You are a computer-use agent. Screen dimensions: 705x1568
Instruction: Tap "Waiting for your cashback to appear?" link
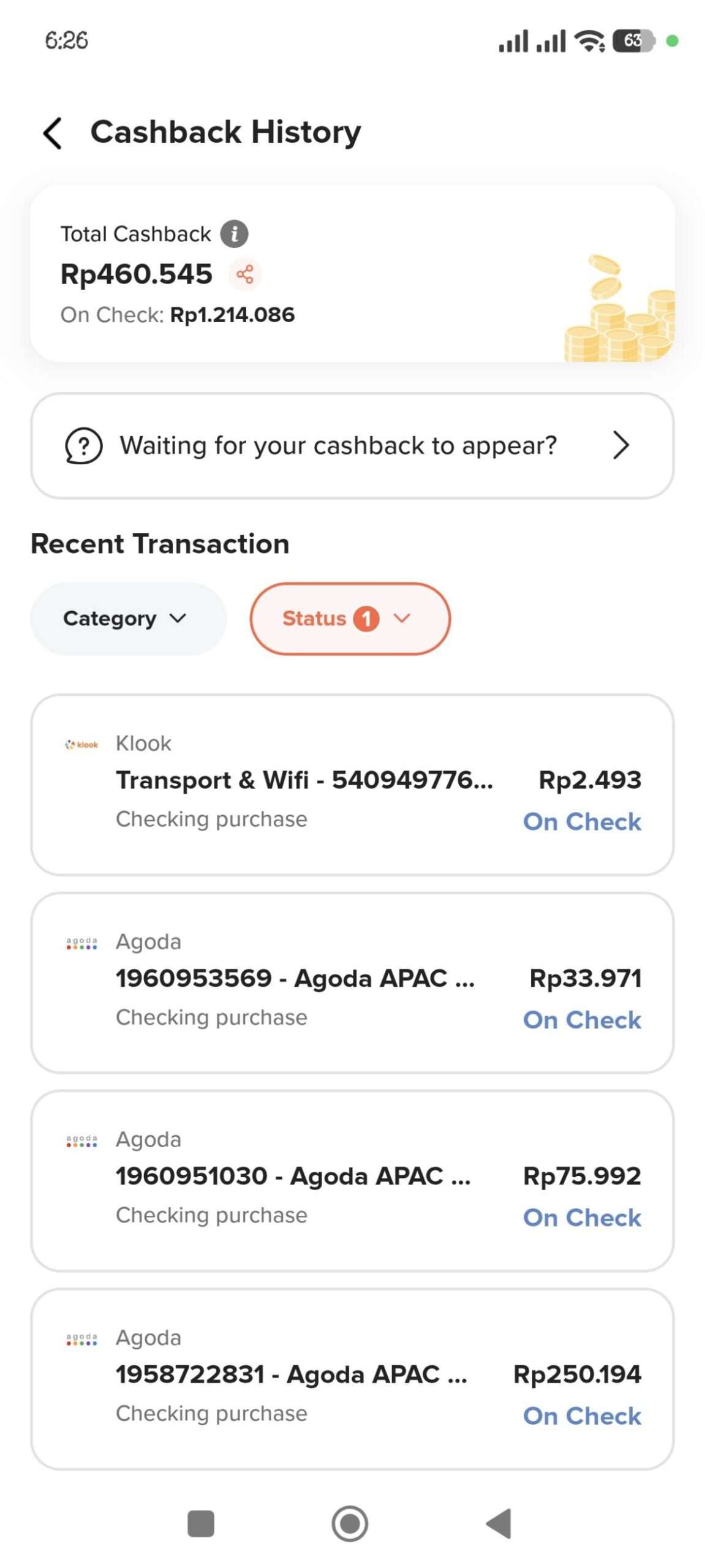(338, 446)
